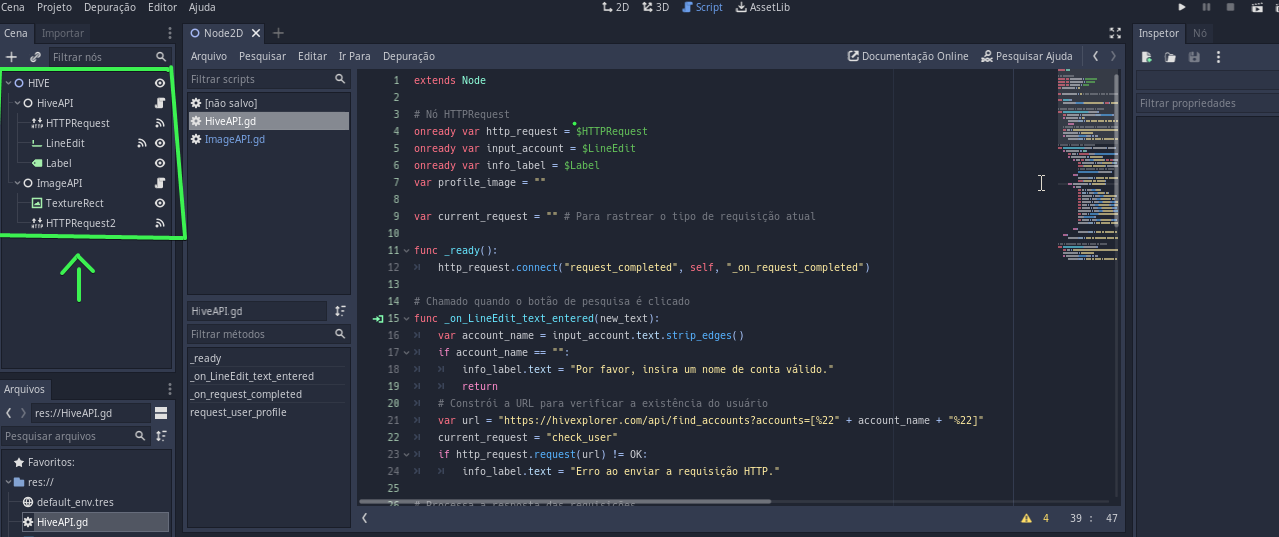Toggle visibility of TextureRect node
The width and height of the screenshot is (1279, 537).
pos(159,203)
